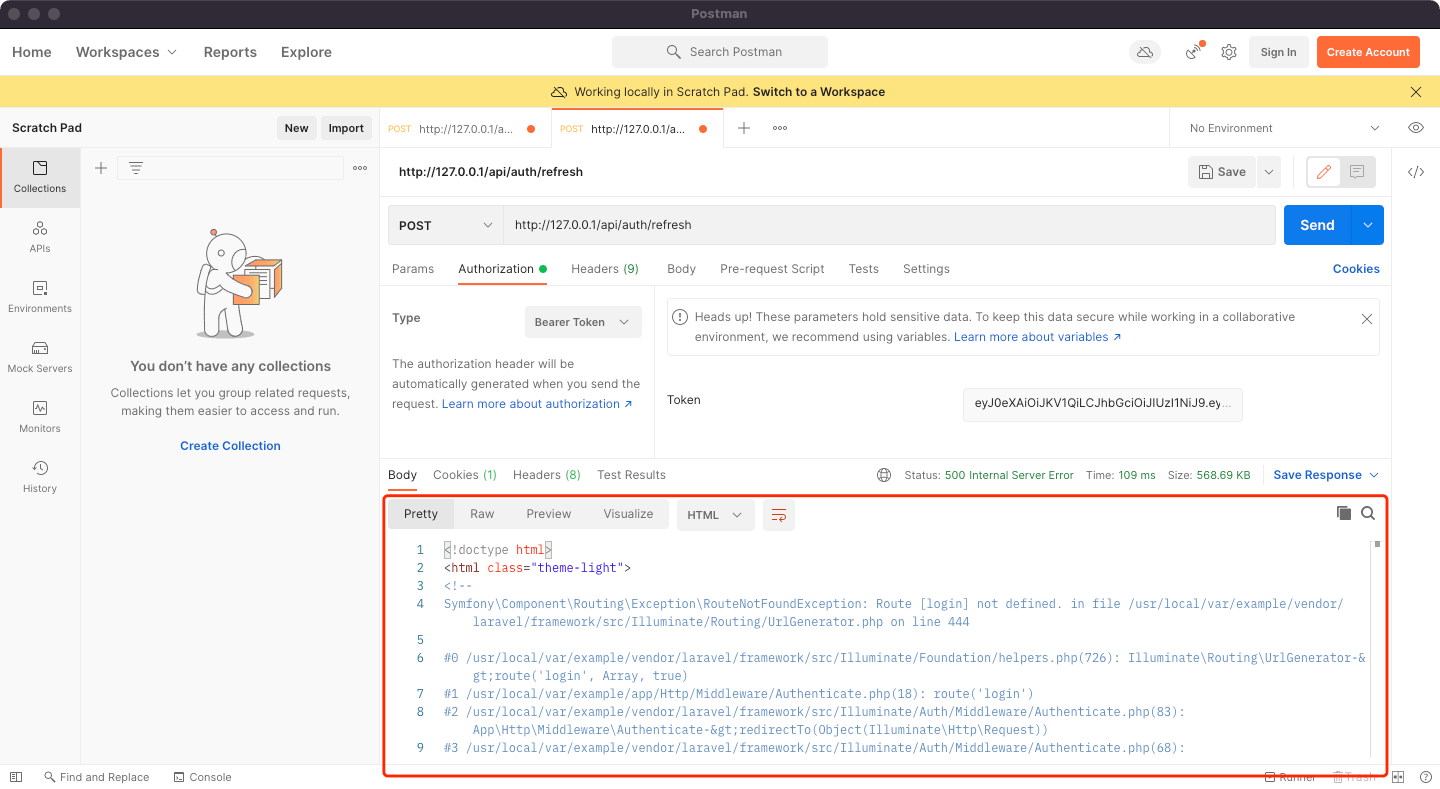Click Switch to a Workspace link
Viewport: 1440px width, 789px height.
tap(819, 92)
